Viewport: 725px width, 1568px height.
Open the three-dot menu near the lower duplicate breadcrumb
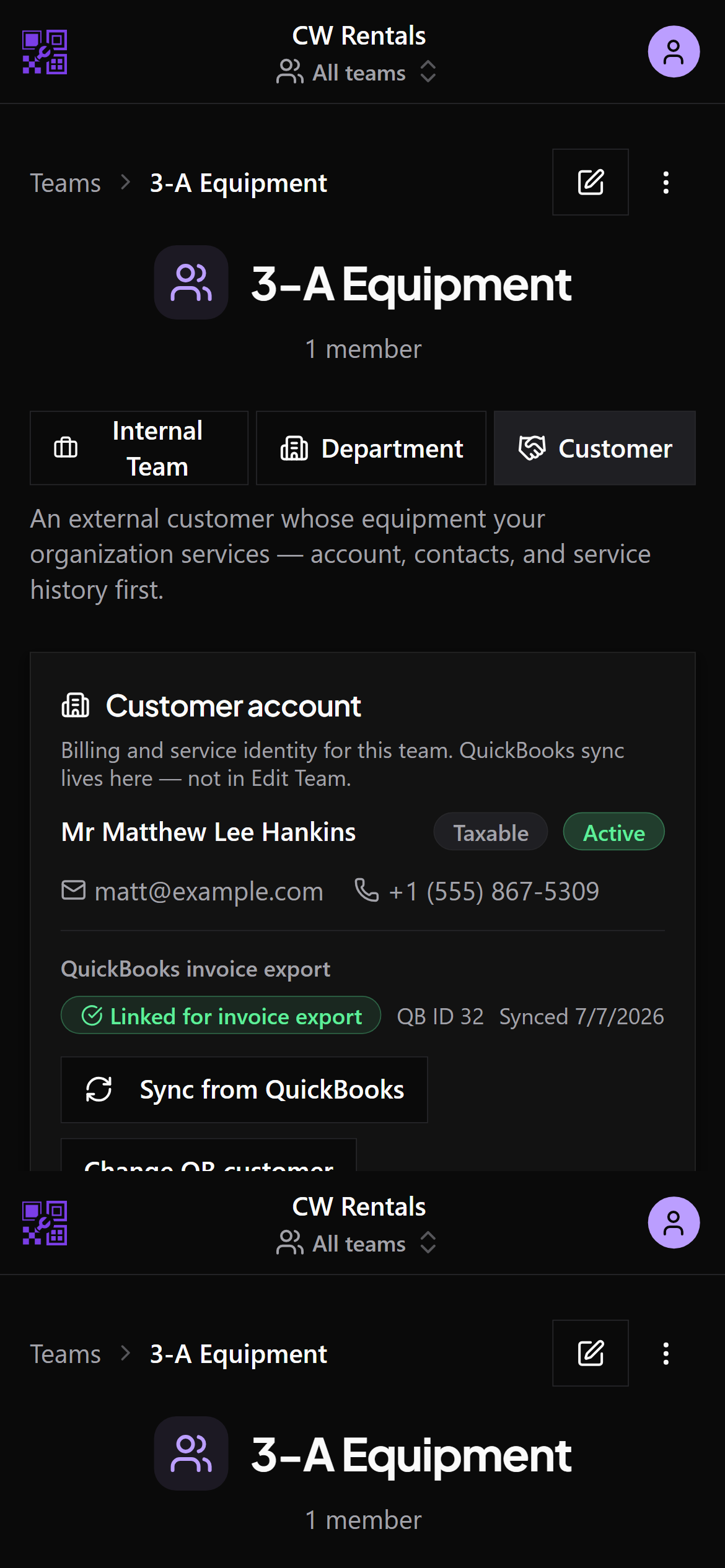(x=666, y=1354)
